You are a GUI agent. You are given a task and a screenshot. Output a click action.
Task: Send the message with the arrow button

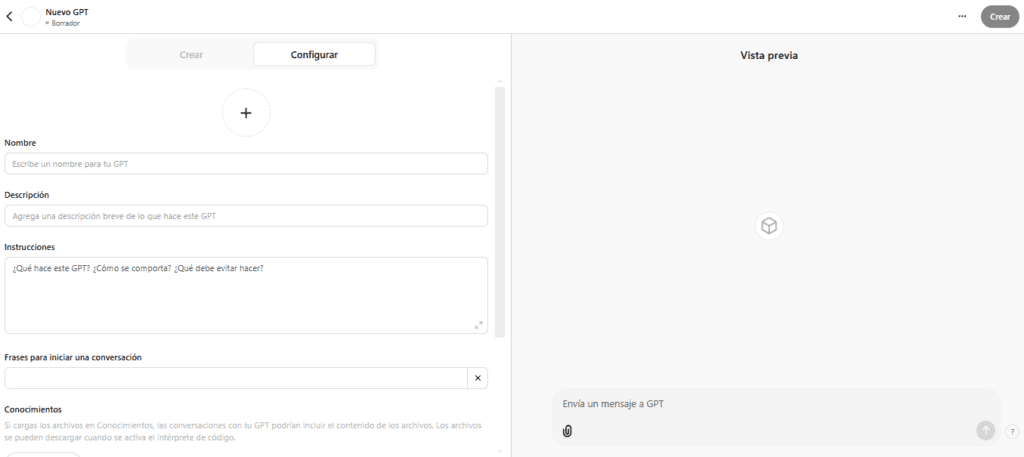tap(985, 430)
